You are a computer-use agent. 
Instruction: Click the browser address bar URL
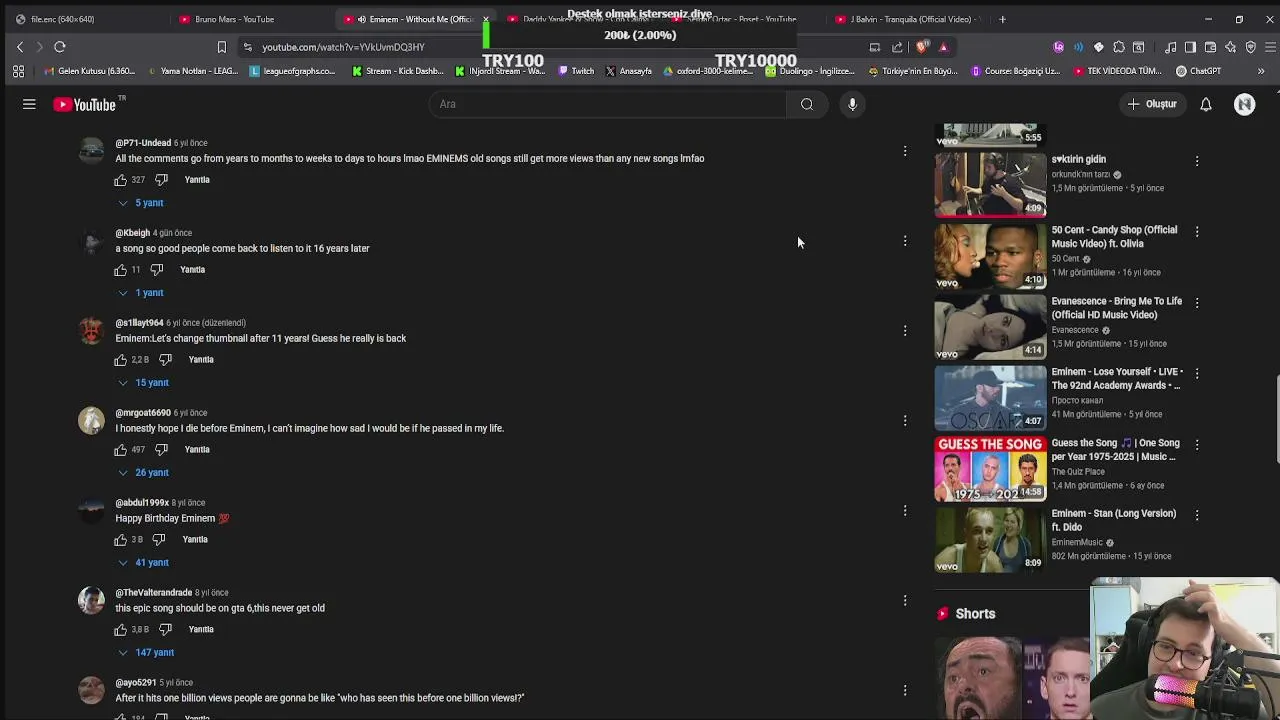(x=343, y=47)
